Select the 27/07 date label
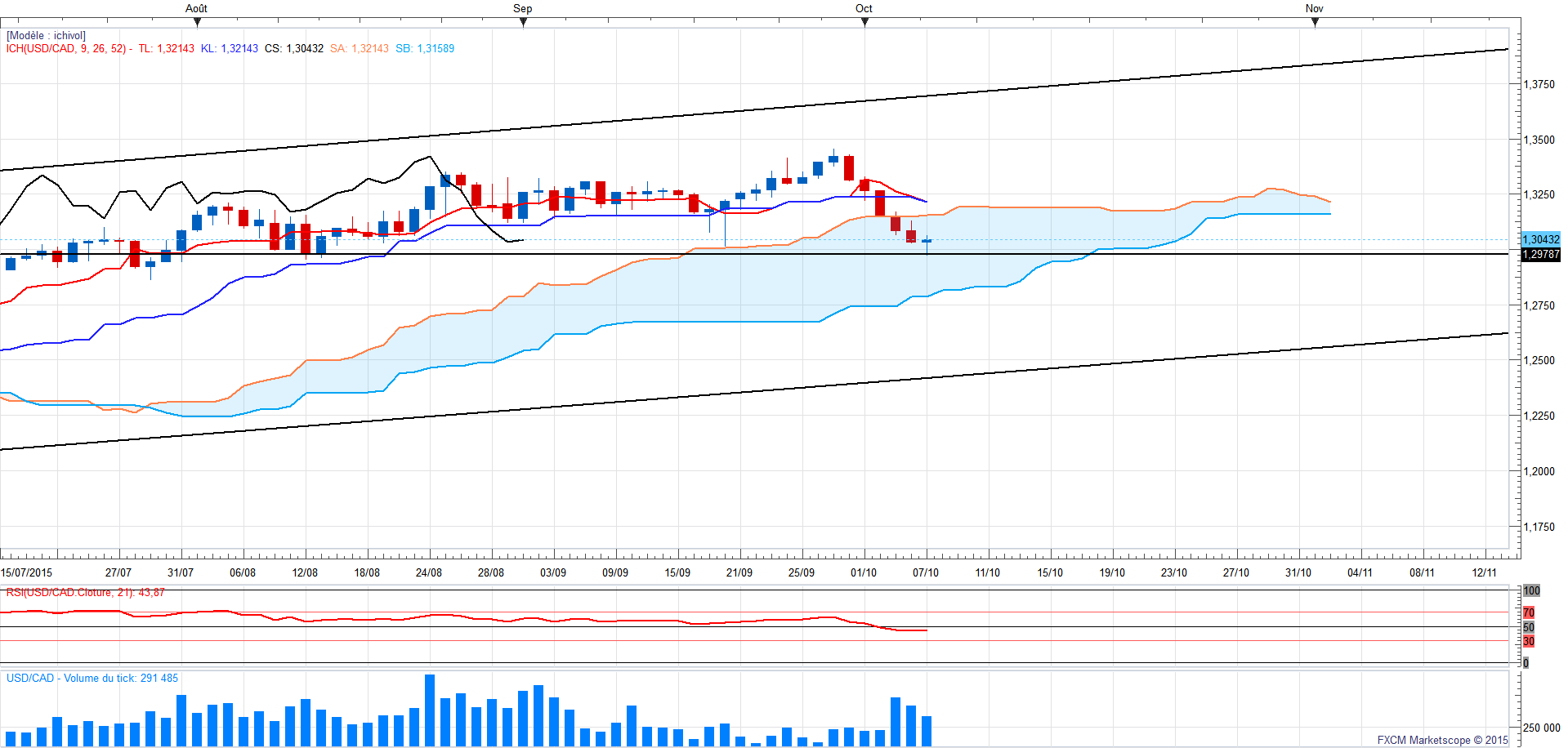Screen dimensions: 1568x748 (x=118, y=572)
